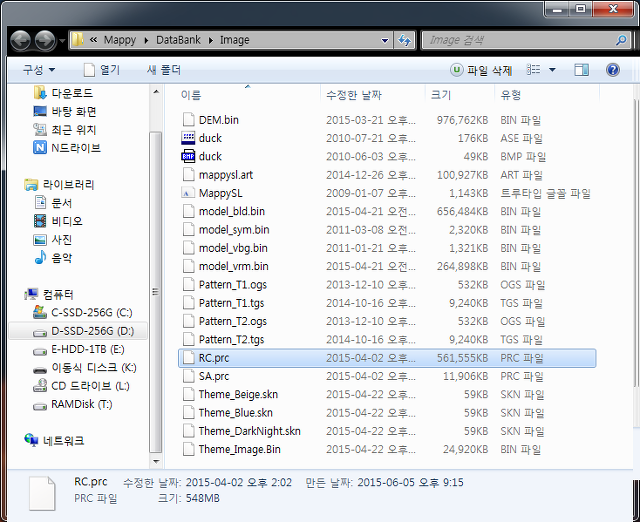
Task: Select Mappy in the address breadcrumb
Action: tap(120, 40)
